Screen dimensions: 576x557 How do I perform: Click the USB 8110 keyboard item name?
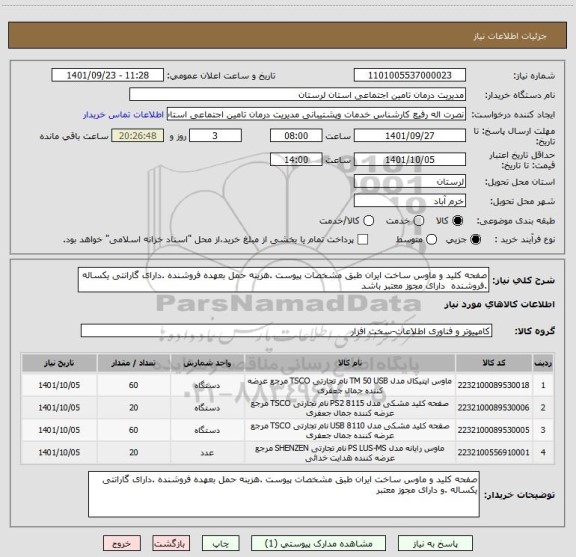click(x=350, y=430)
